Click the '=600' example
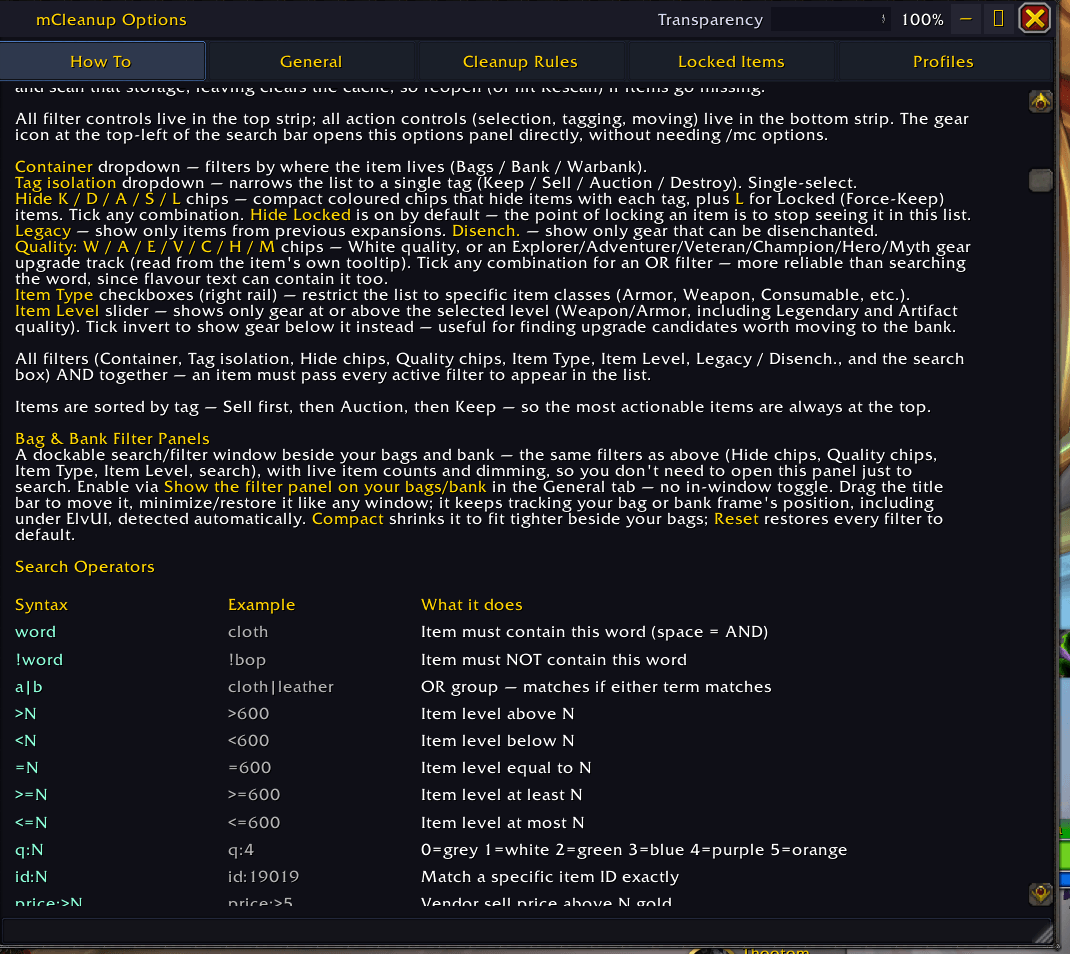Screen dimensions: 1070x954 click(x=250, y=768)
